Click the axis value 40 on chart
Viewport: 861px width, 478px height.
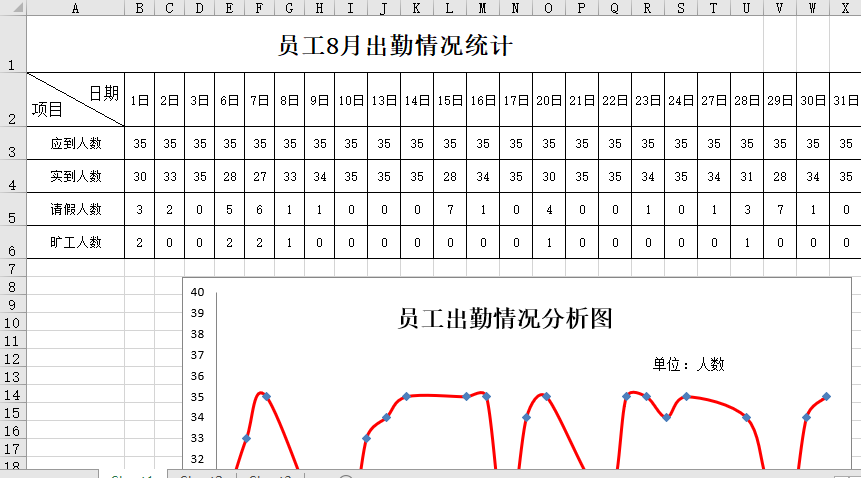click(x=197, y=292)
